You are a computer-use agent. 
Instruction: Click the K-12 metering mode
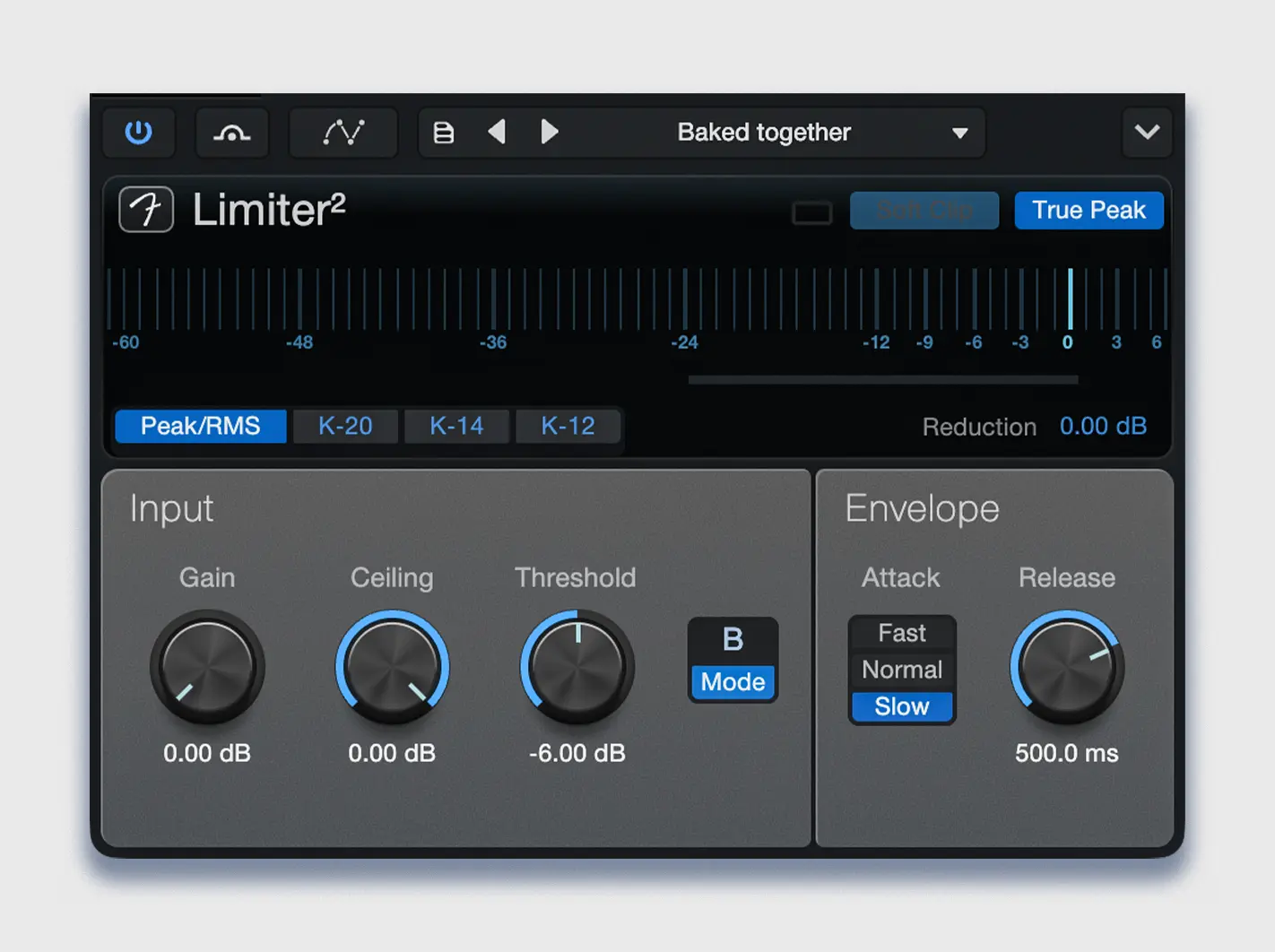tap(568, 426)
